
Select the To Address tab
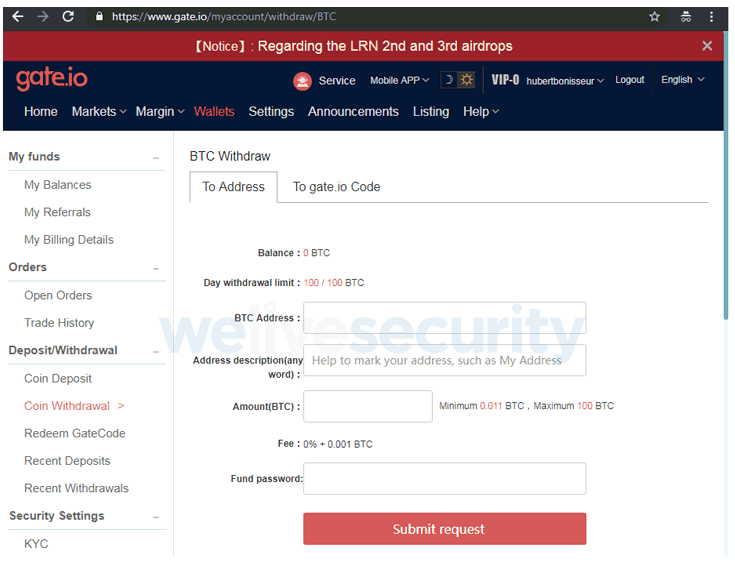pos(233,187)
